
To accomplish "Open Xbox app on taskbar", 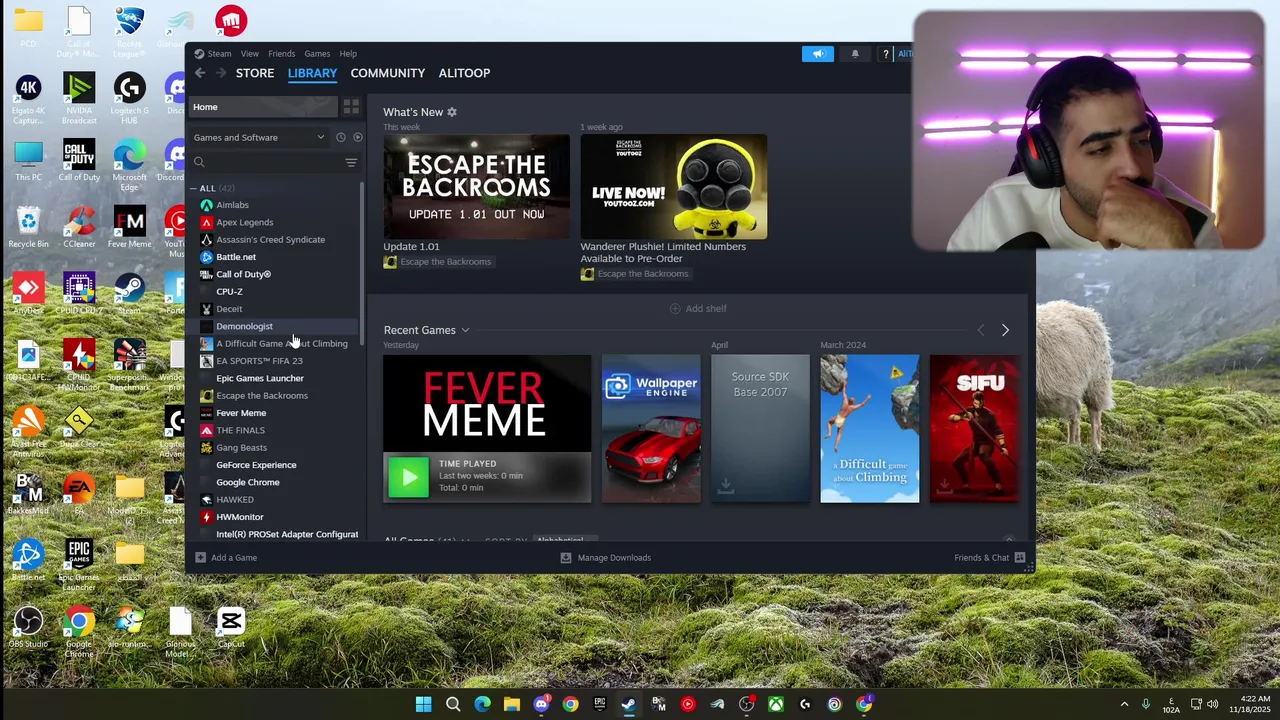I will 776,705.
